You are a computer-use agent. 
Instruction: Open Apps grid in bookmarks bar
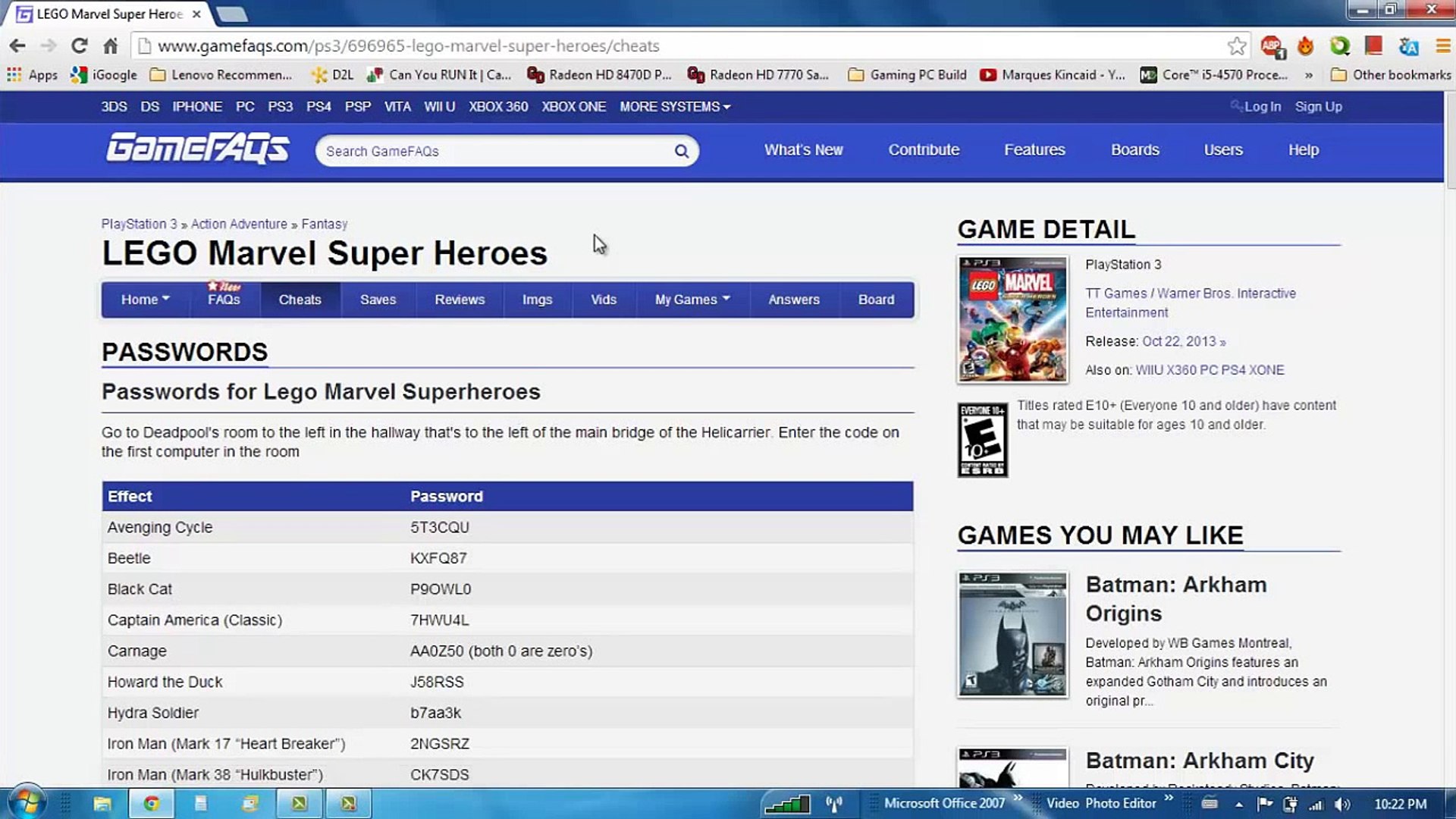[14, 74]
